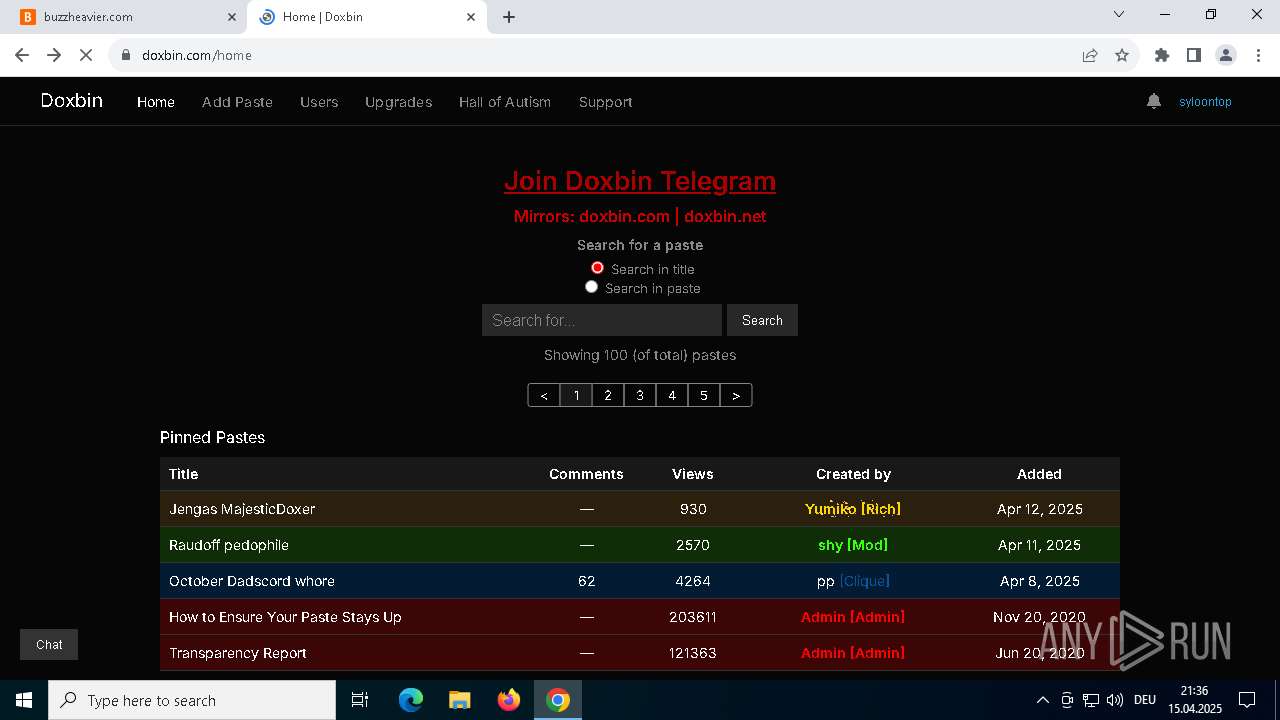1280x720 pixels.
Task: Click the Search button
Action: click(x=762, y=320)
